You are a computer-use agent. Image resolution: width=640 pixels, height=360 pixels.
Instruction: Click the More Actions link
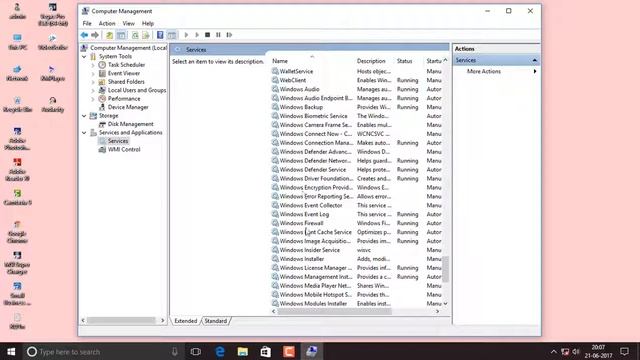click(483, 71)
